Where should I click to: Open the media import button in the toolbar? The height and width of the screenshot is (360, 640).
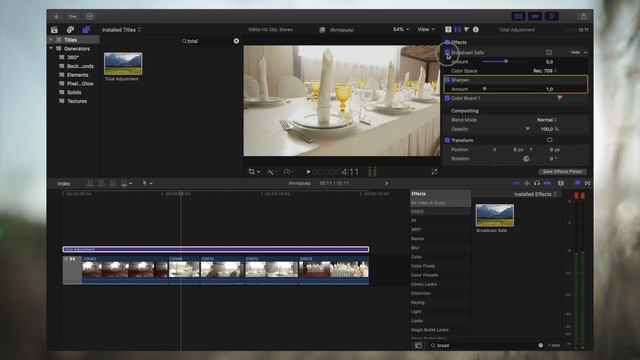[x=56, y=16]
